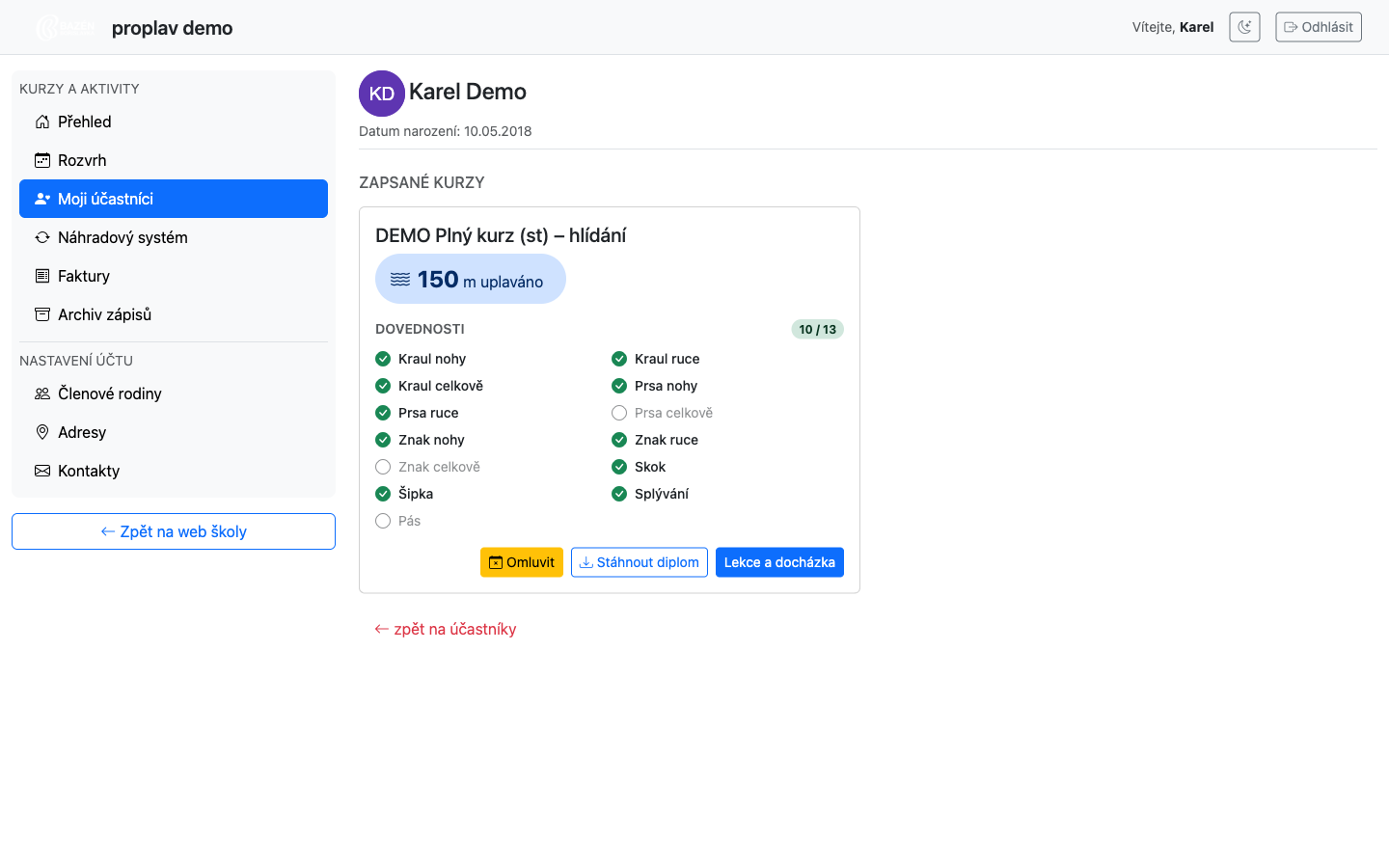
Task: Click the 10 / 13 skills progress badge
Action: [x=818, y=329]
